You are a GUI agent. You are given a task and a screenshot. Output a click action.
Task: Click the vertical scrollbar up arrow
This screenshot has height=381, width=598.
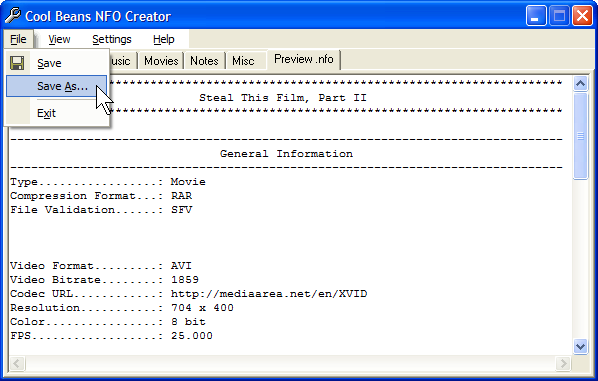click(x=580, y=84)
